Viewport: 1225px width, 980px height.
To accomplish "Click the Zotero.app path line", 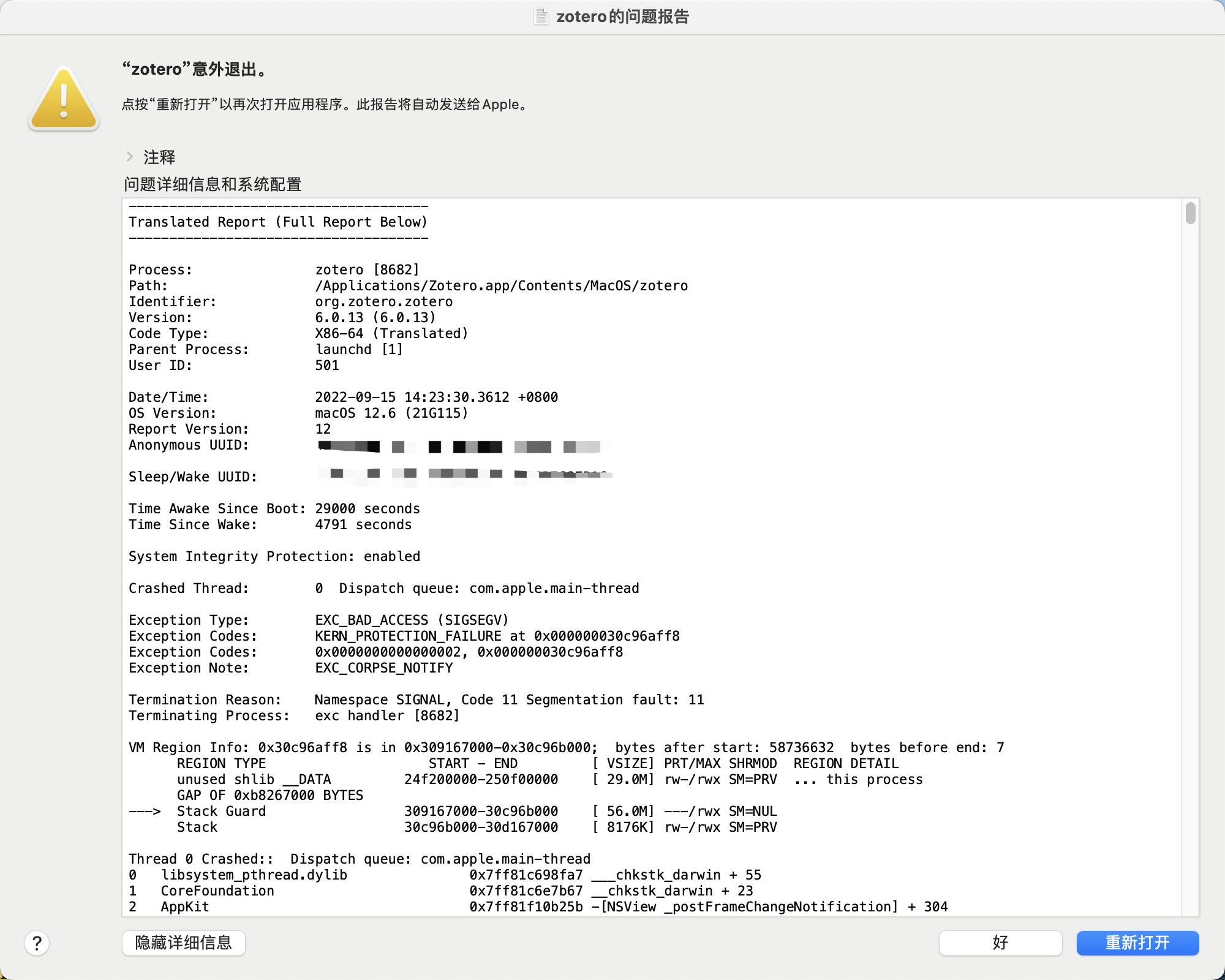I will tap(501, 285).
